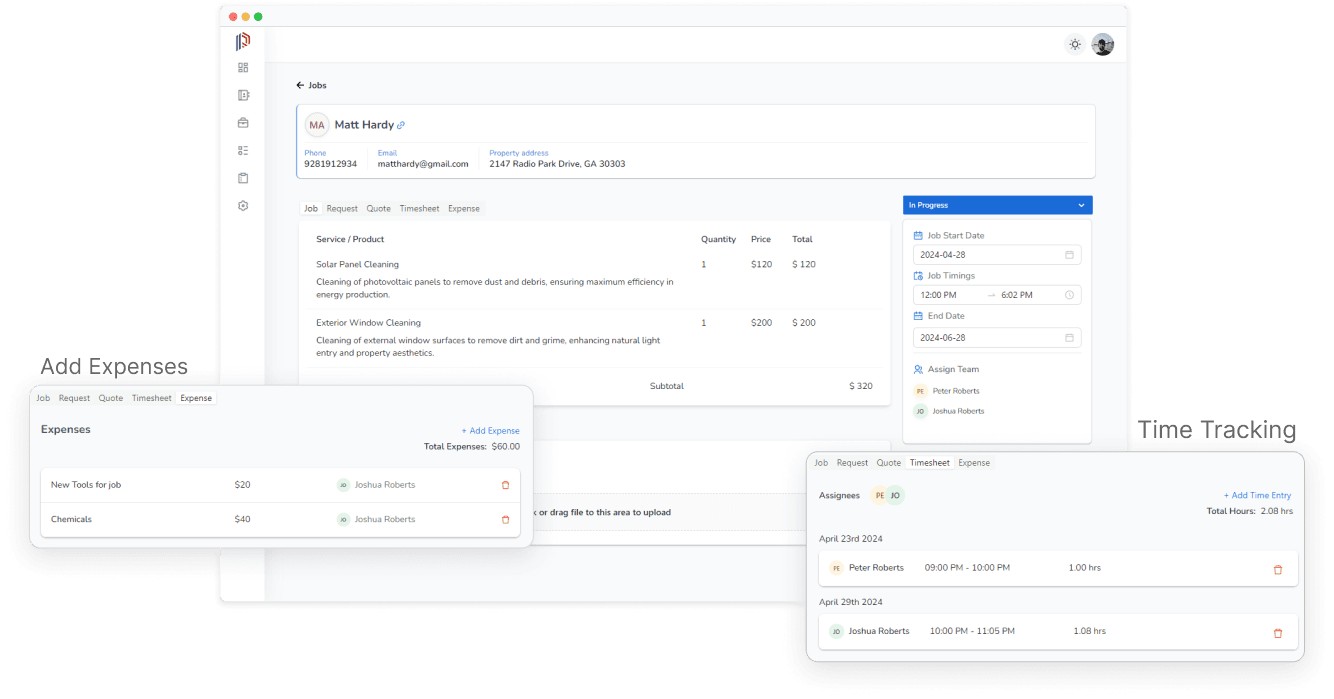1334x699 pixels.
Task: Open the Jobs briefcase icon in sidebar
Action: [x=243, y=122]
